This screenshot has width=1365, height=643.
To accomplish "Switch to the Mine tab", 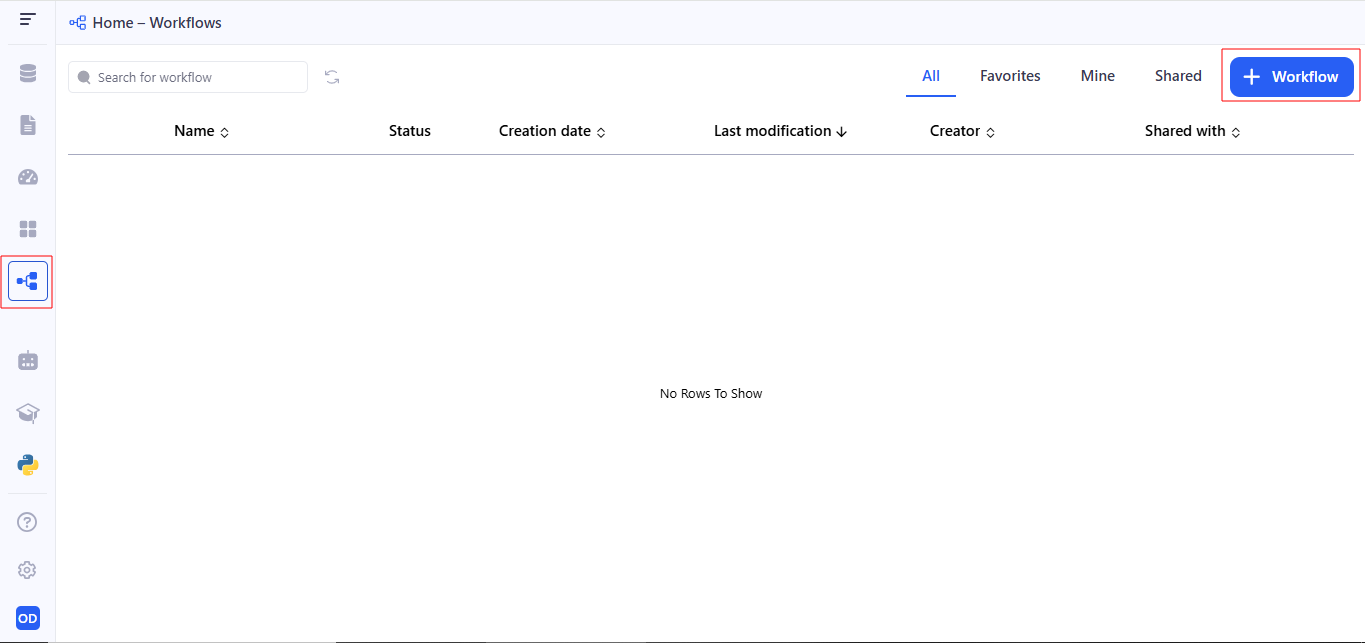I will point(1097,76).
